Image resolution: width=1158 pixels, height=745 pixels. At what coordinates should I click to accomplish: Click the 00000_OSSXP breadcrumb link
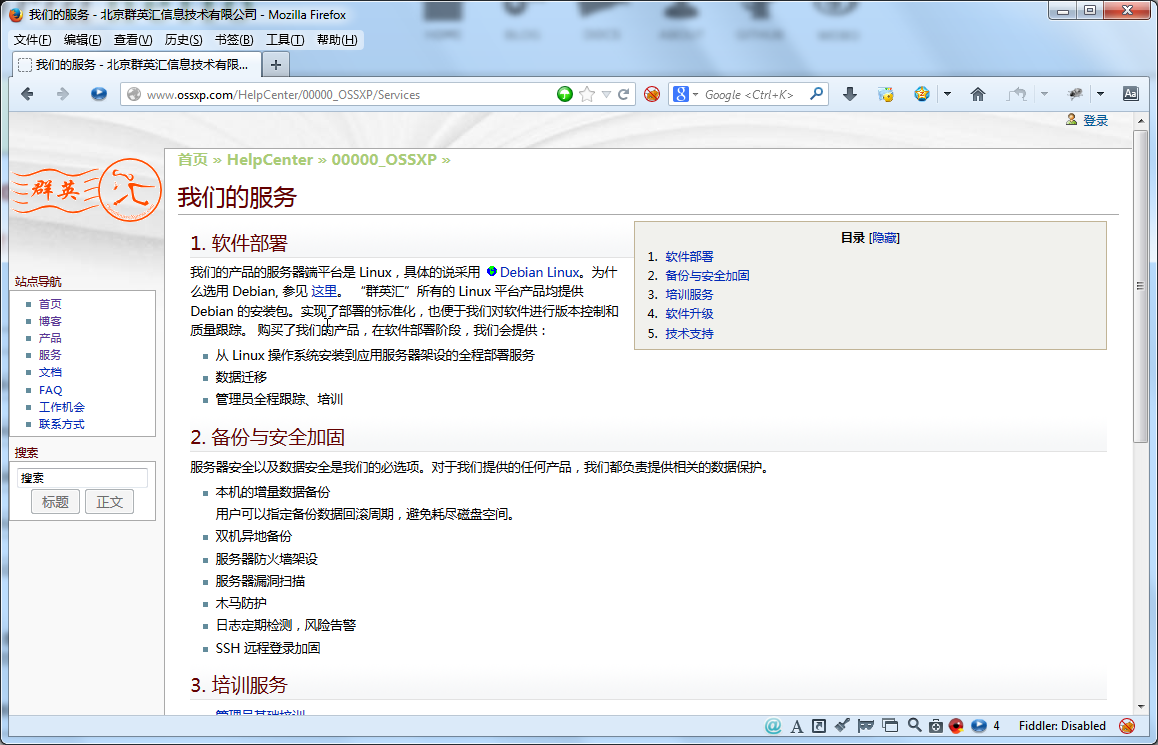coord(384,159)
